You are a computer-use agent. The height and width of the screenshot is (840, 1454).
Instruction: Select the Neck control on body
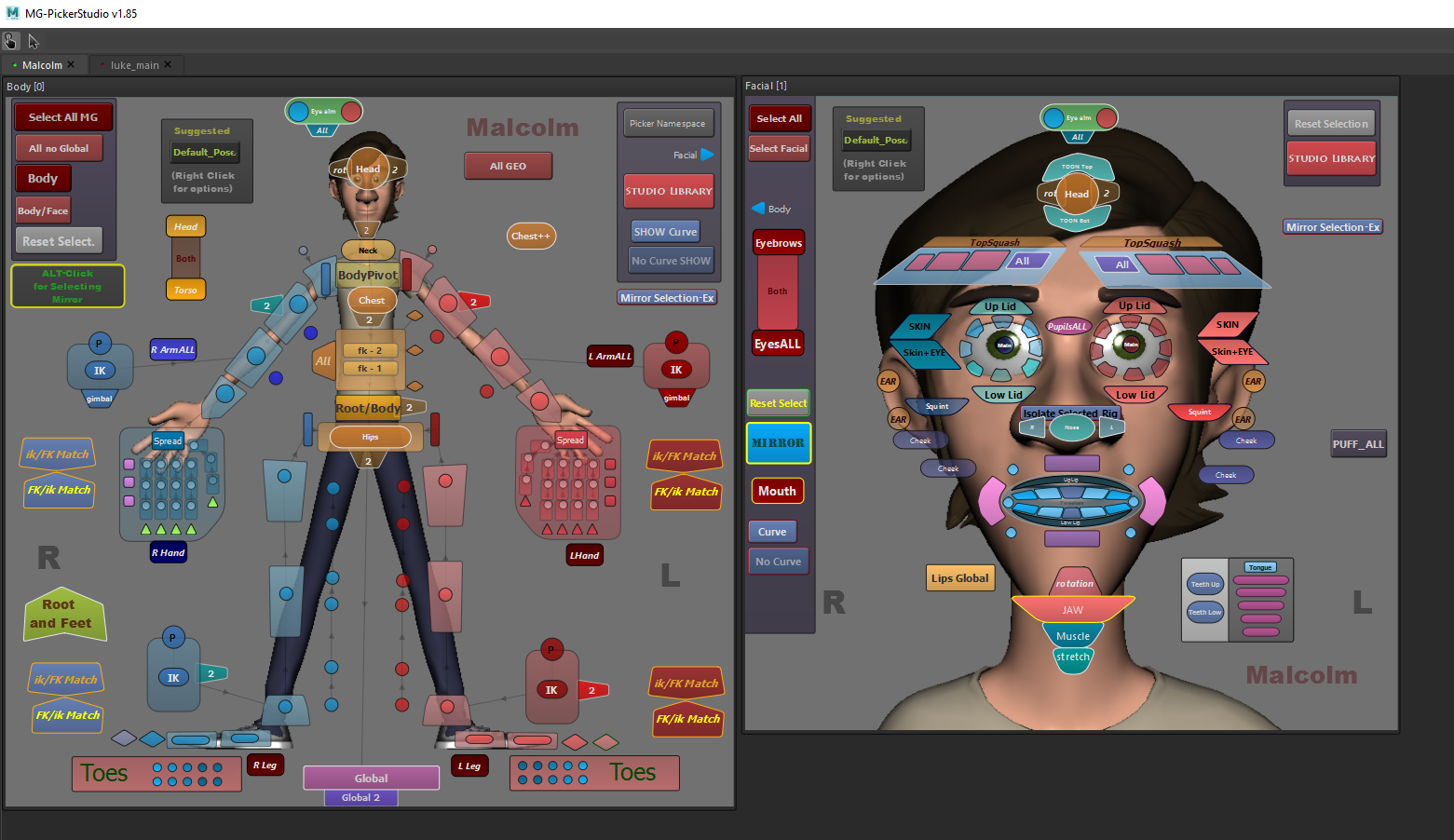(x=368, y=250)
